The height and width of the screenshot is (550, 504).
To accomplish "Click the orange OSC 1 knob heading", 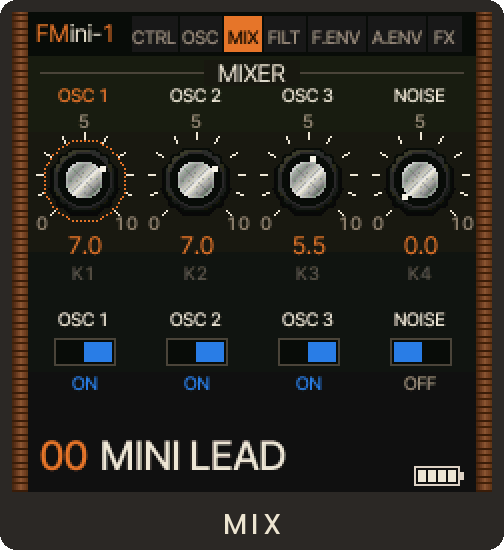I will (x=83, y=95).
